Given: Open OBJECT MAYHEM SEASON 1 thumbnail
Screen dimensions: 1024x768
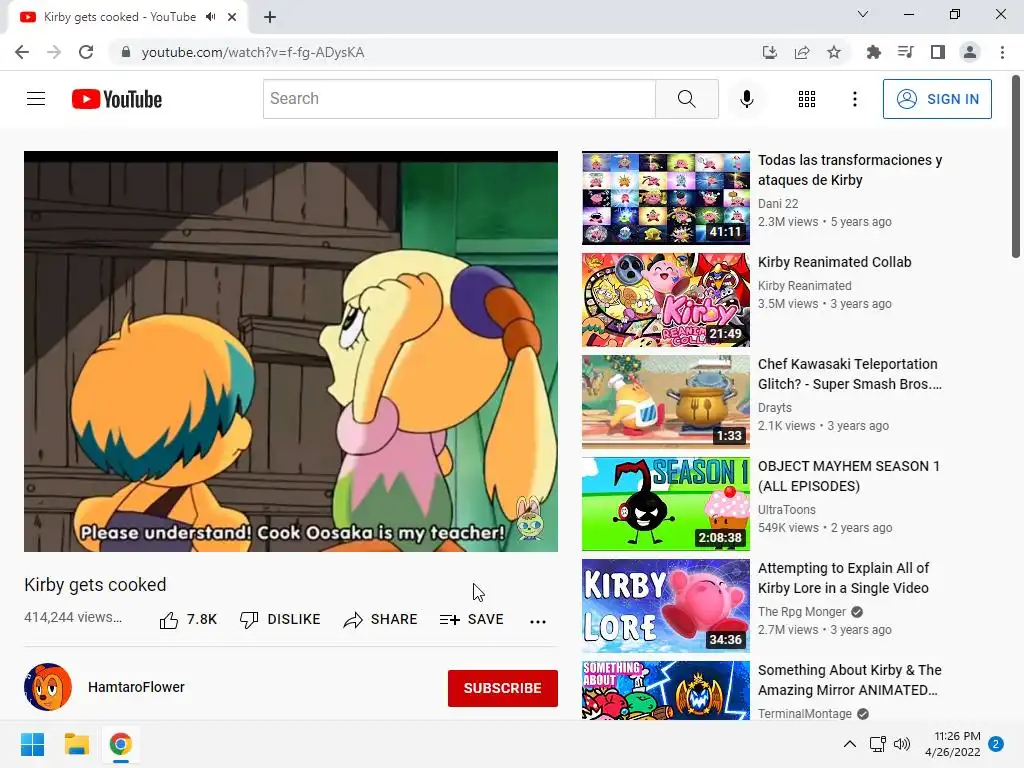Looking at the screenshot, I should (x=665, y=504).
